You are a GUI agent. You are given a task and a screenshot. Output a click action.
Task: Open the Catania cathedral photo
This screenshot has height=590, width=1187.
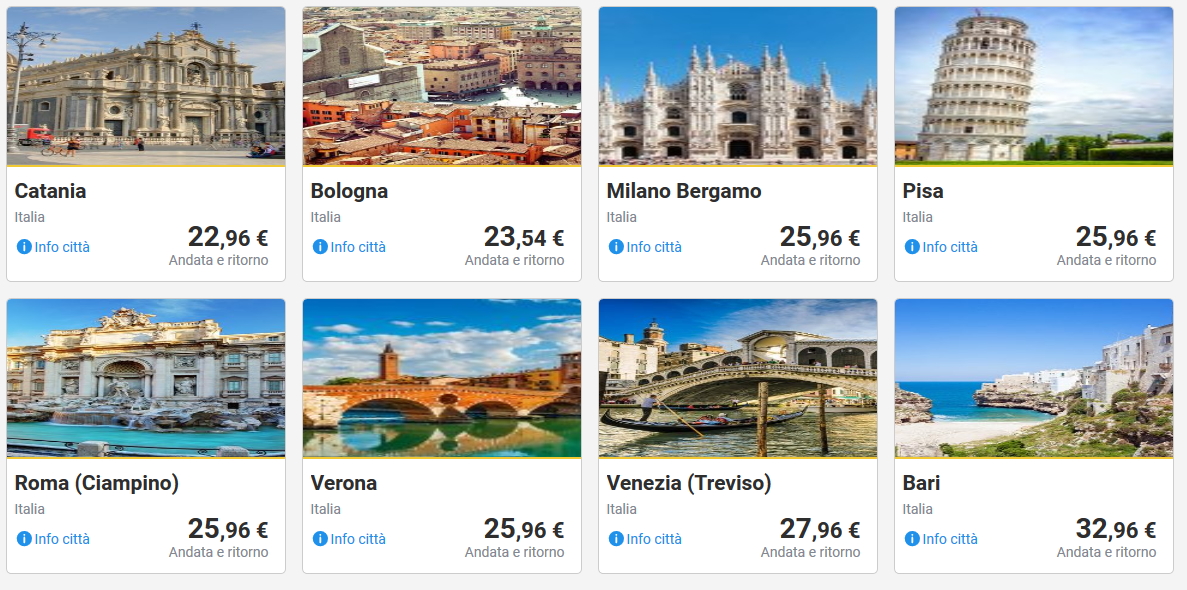(146, 86)
